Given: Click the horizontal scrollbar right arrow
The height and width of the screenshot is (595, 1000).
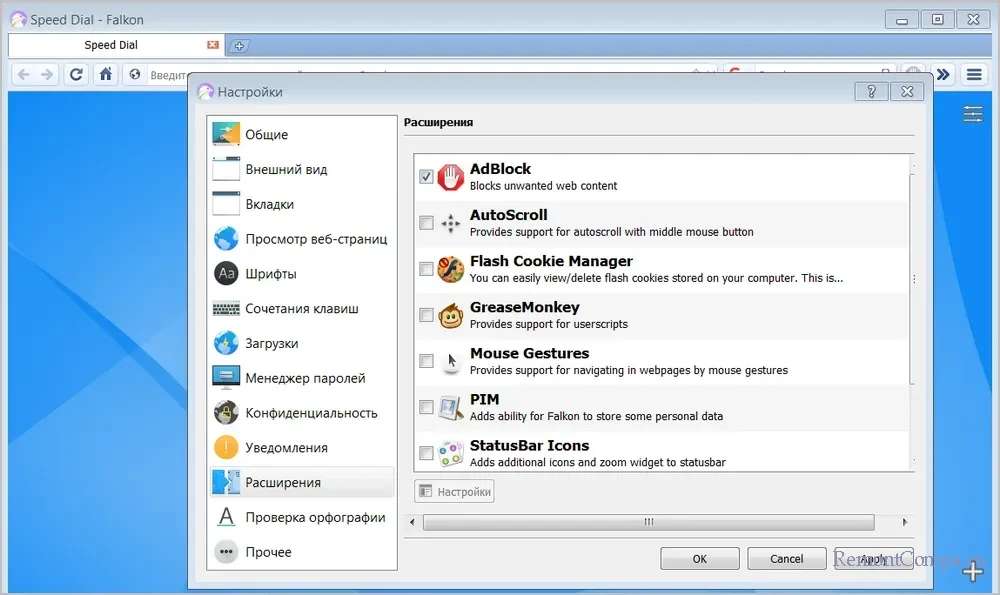Looking at the screenshot, I should (905, 522).
